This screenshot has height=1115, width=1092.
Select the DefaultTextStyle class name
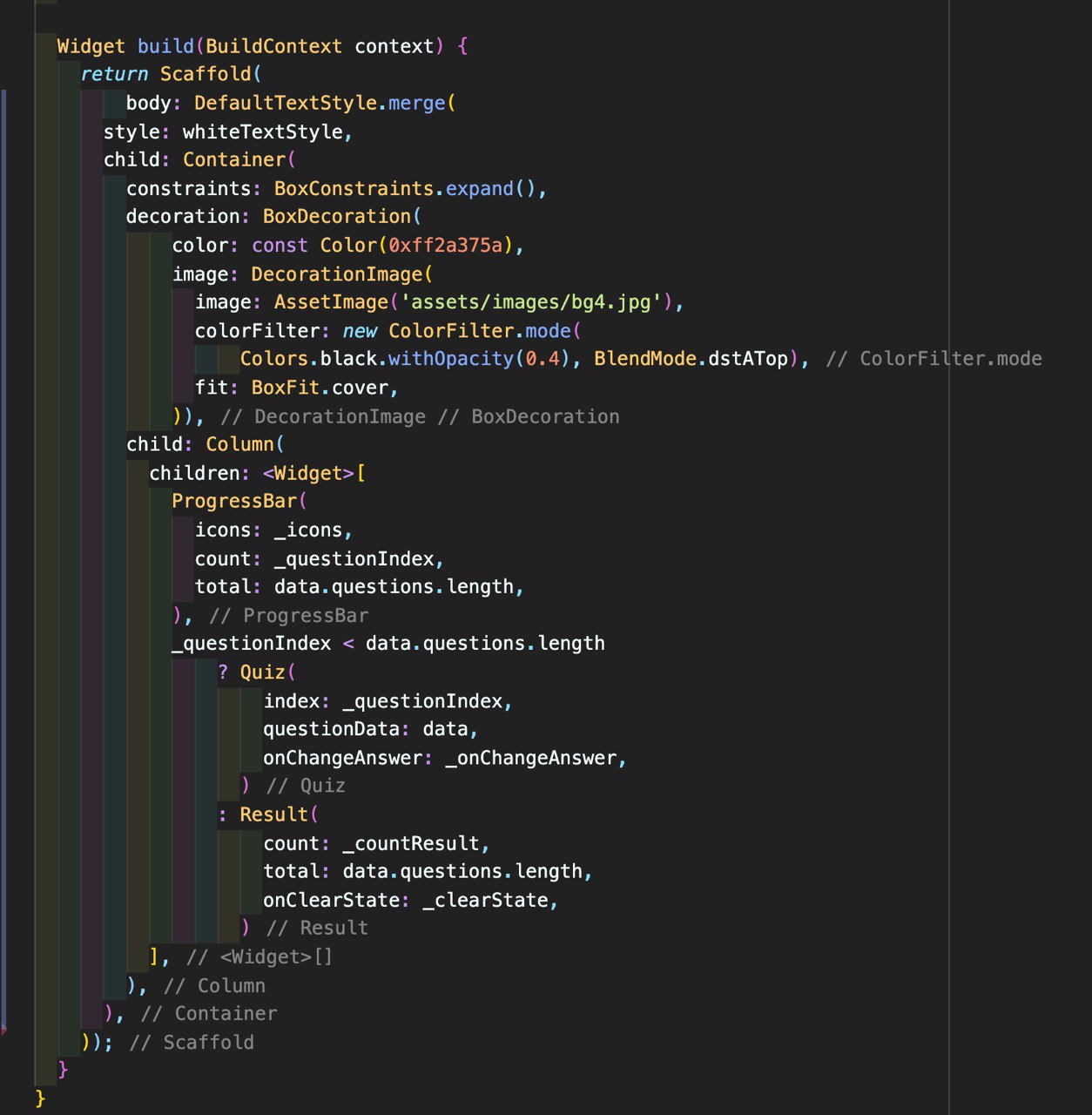(286, 103)
